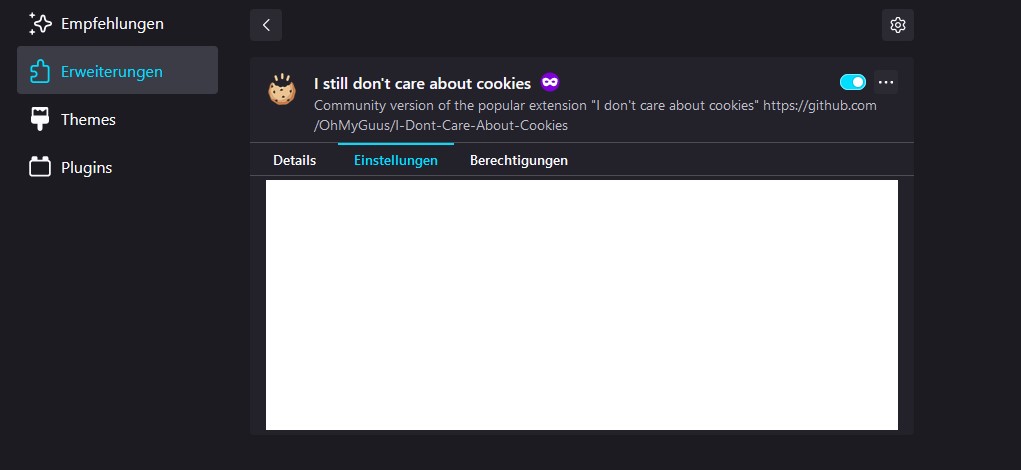Click the github.com URL in the description
This screenshot has height=470, width=1021.
click(x=595, y=115)
